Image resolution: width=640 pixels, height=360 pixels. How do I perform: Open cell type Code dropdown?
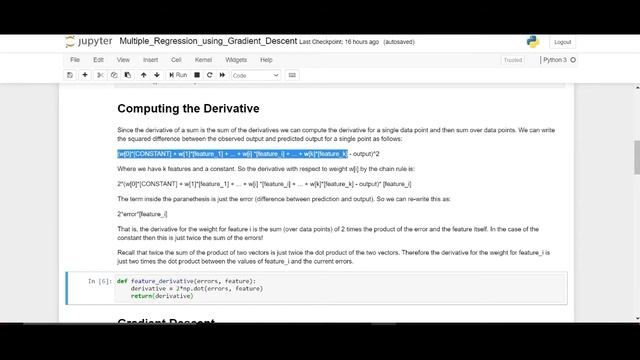256,76
